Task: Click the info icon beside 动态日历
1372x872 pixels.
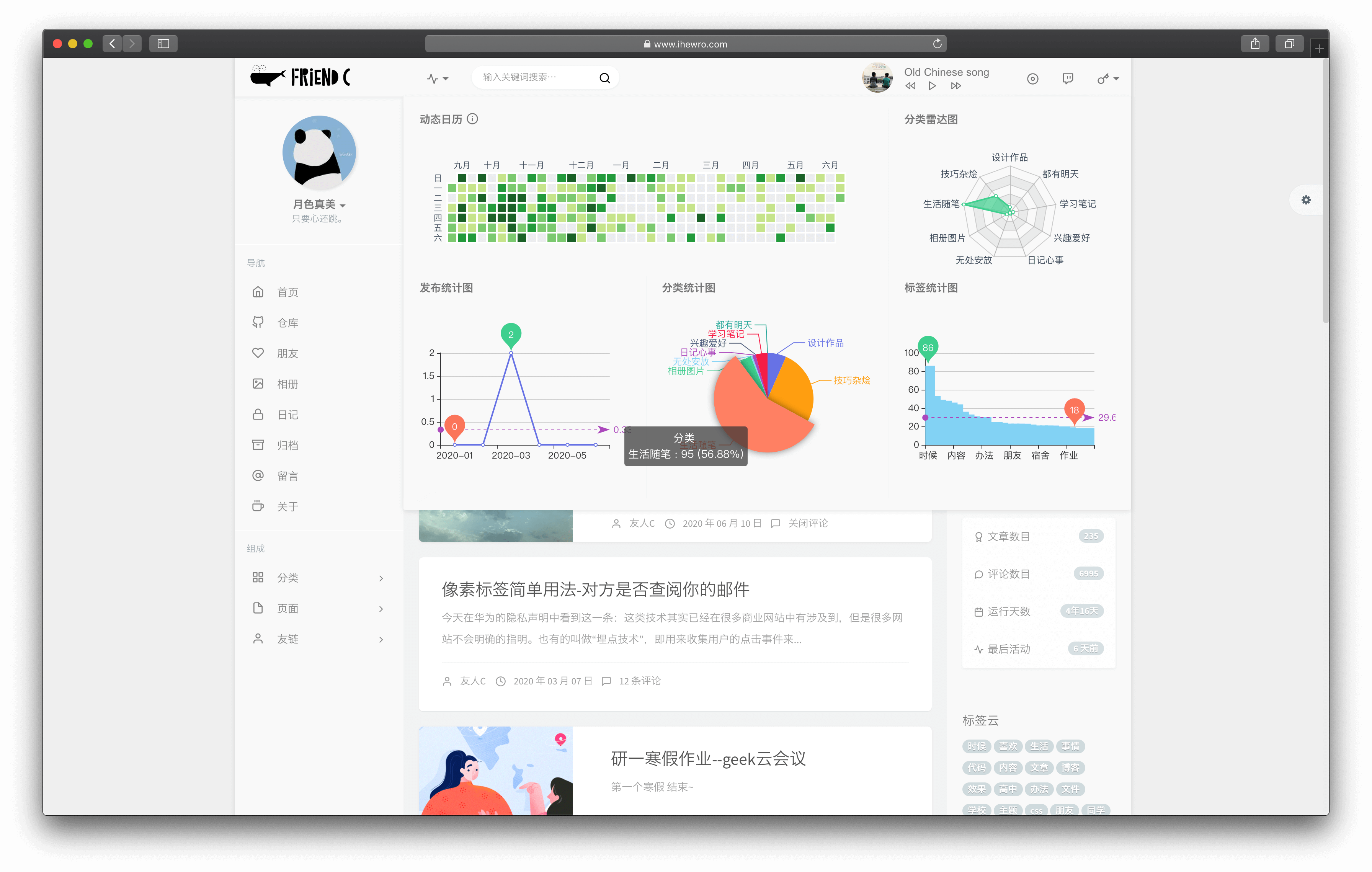Action: [x=472, y=119]
